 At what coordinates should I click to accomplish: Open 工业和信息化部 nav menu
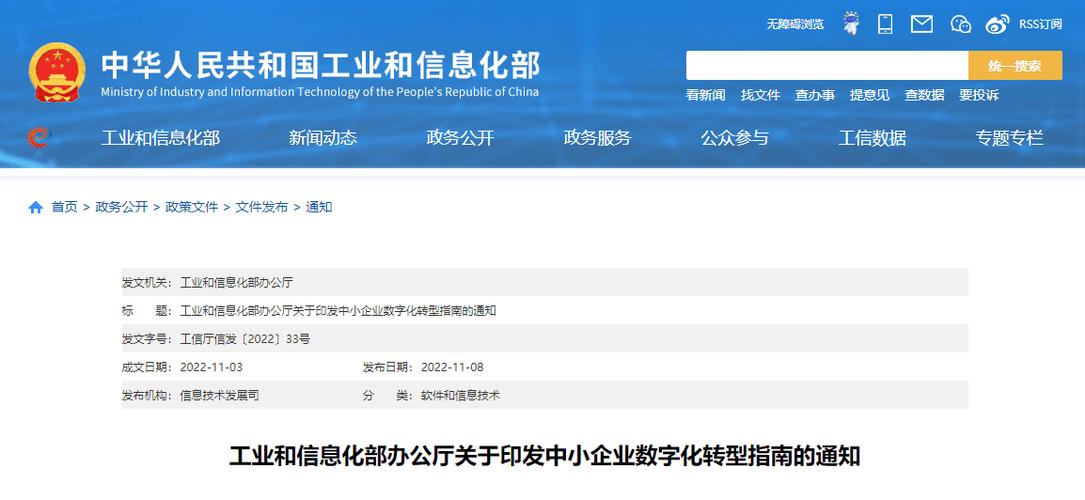click(161, 138)
